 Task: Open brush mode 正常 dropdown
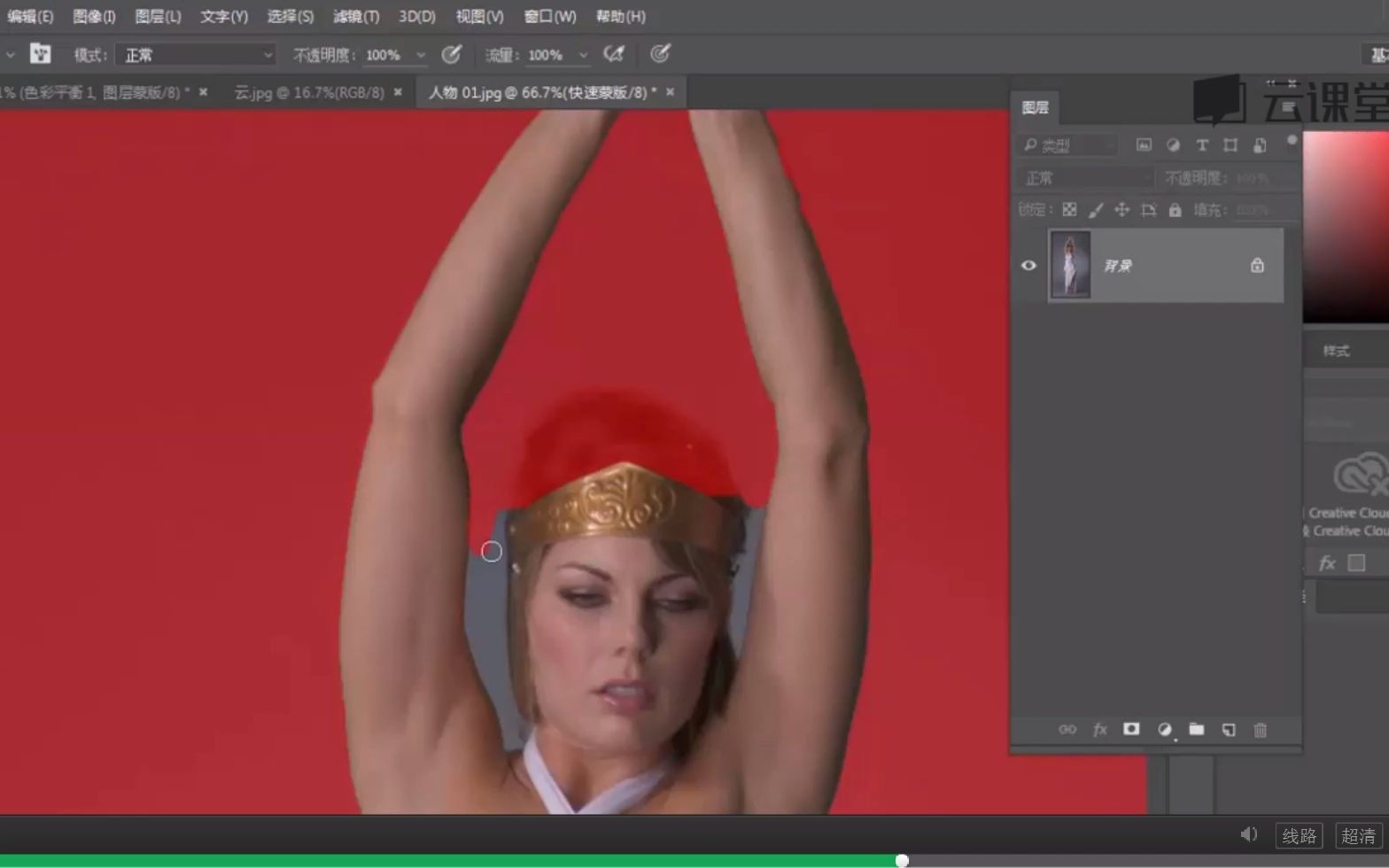(x=197, y=55)
